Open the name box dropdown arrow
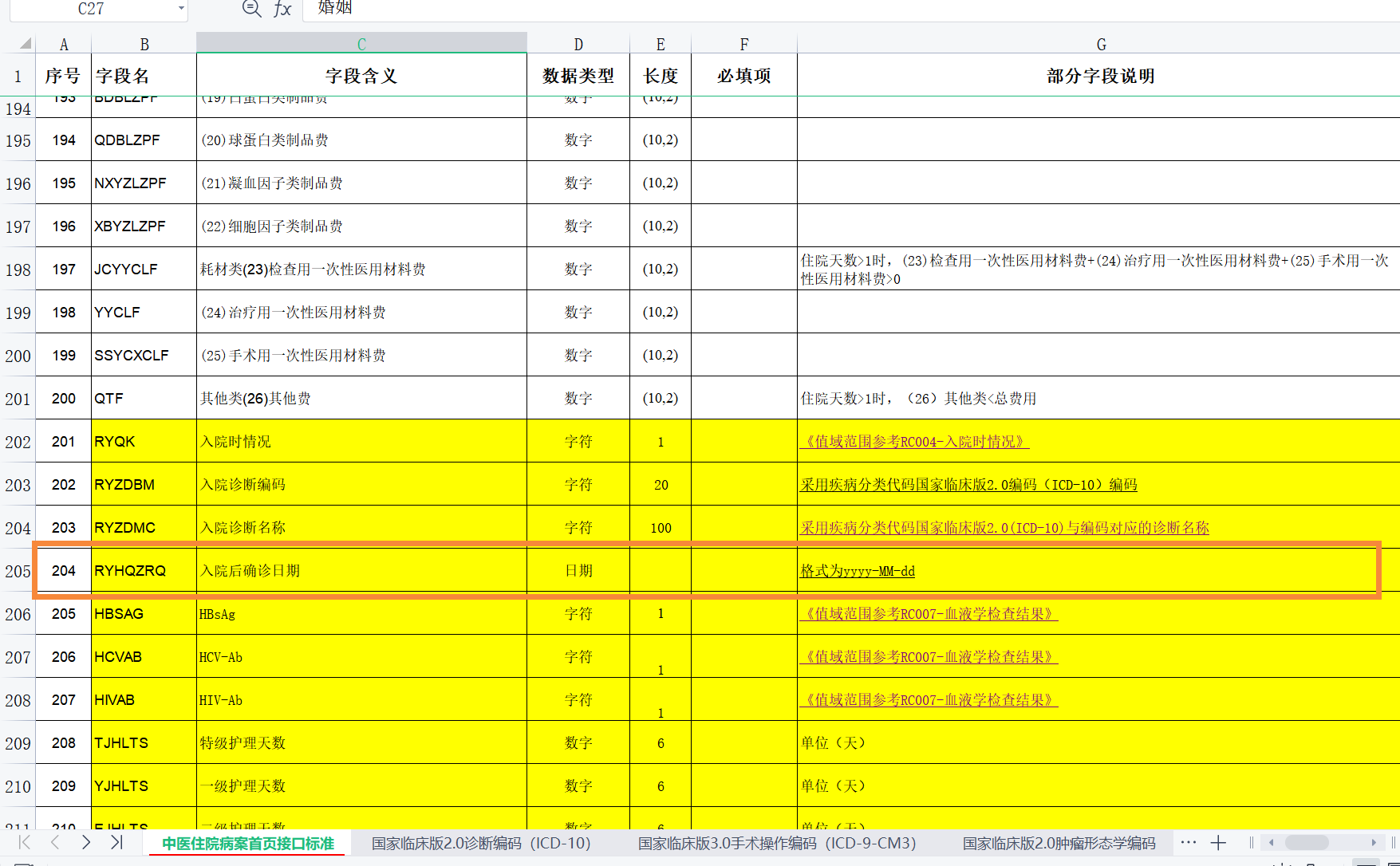The width and height of the screenshot is (1400, 866). point(181,9)
